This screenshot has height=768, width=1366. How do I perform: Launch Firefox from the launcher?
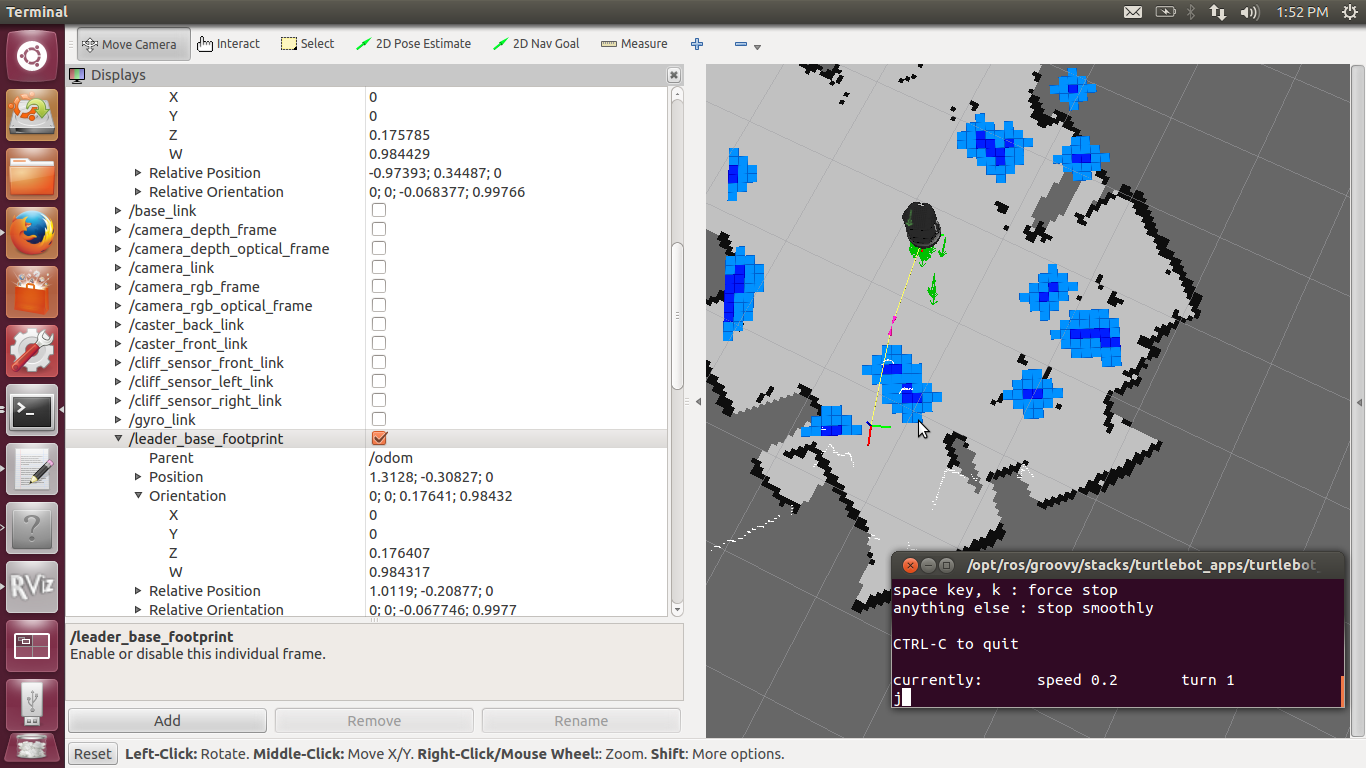point(32,234)
